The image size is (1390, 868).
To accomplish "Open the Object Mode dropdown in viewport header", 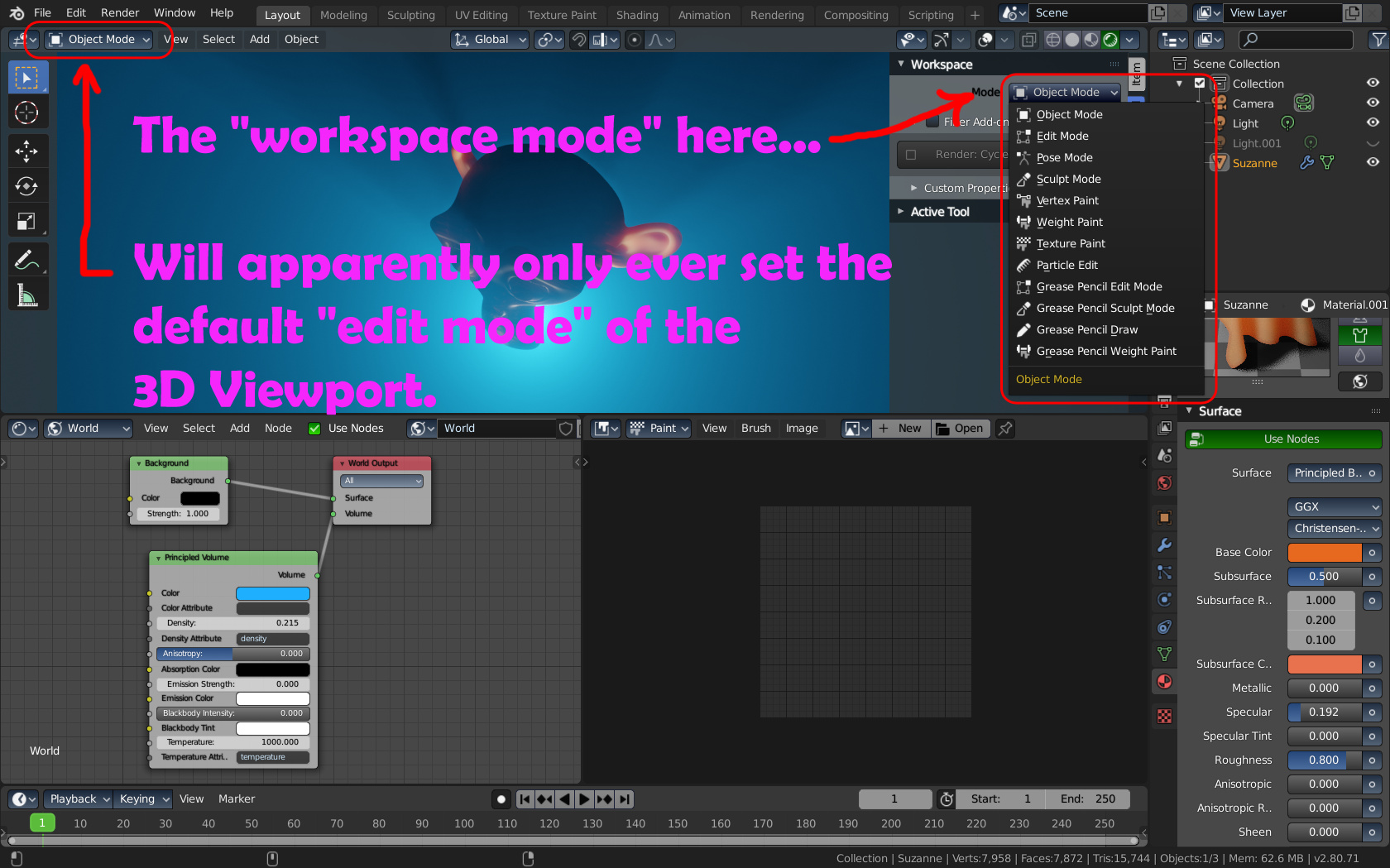I will pos(99,40).
